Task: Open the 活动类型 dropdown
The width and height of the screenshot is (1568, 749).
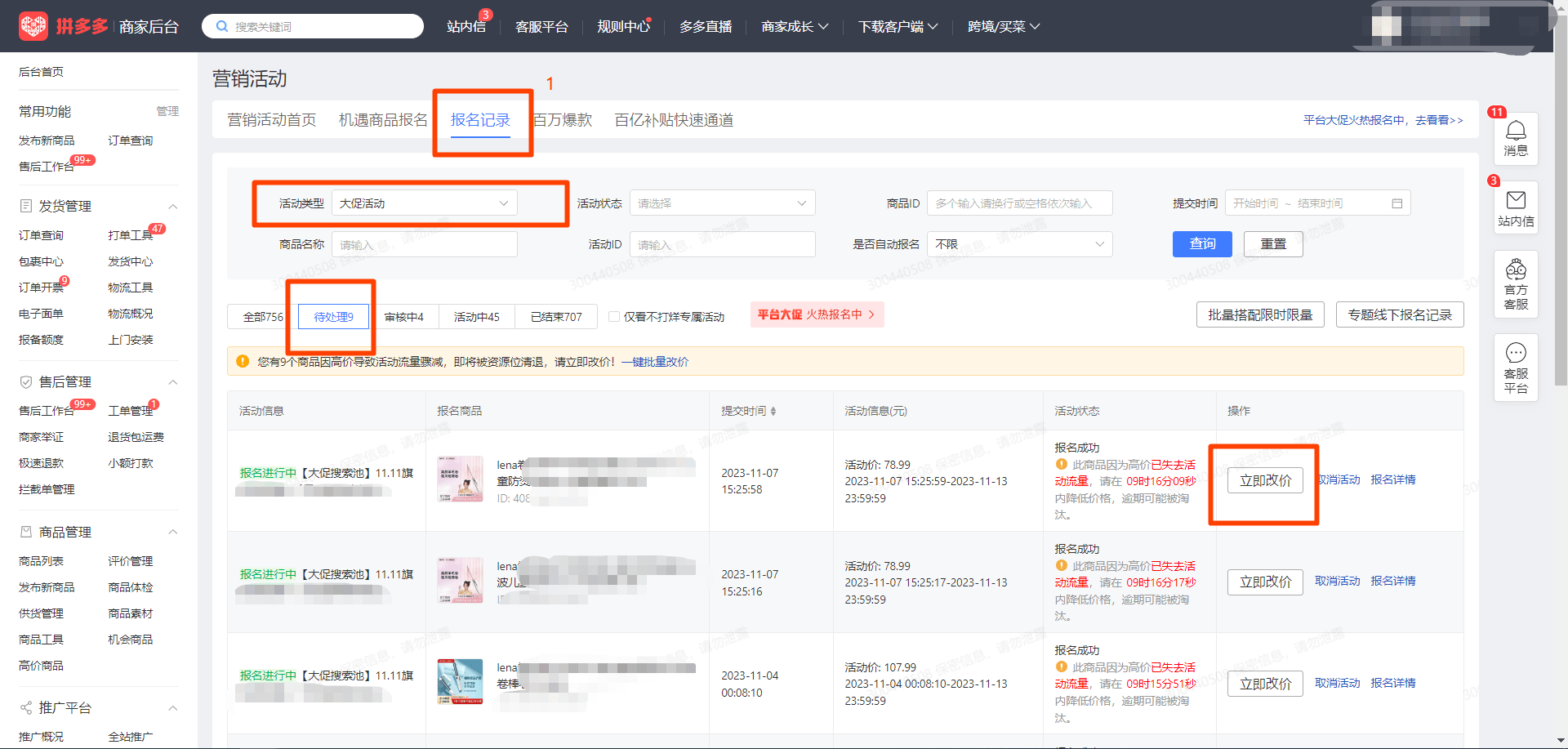Action: (424, 203)
